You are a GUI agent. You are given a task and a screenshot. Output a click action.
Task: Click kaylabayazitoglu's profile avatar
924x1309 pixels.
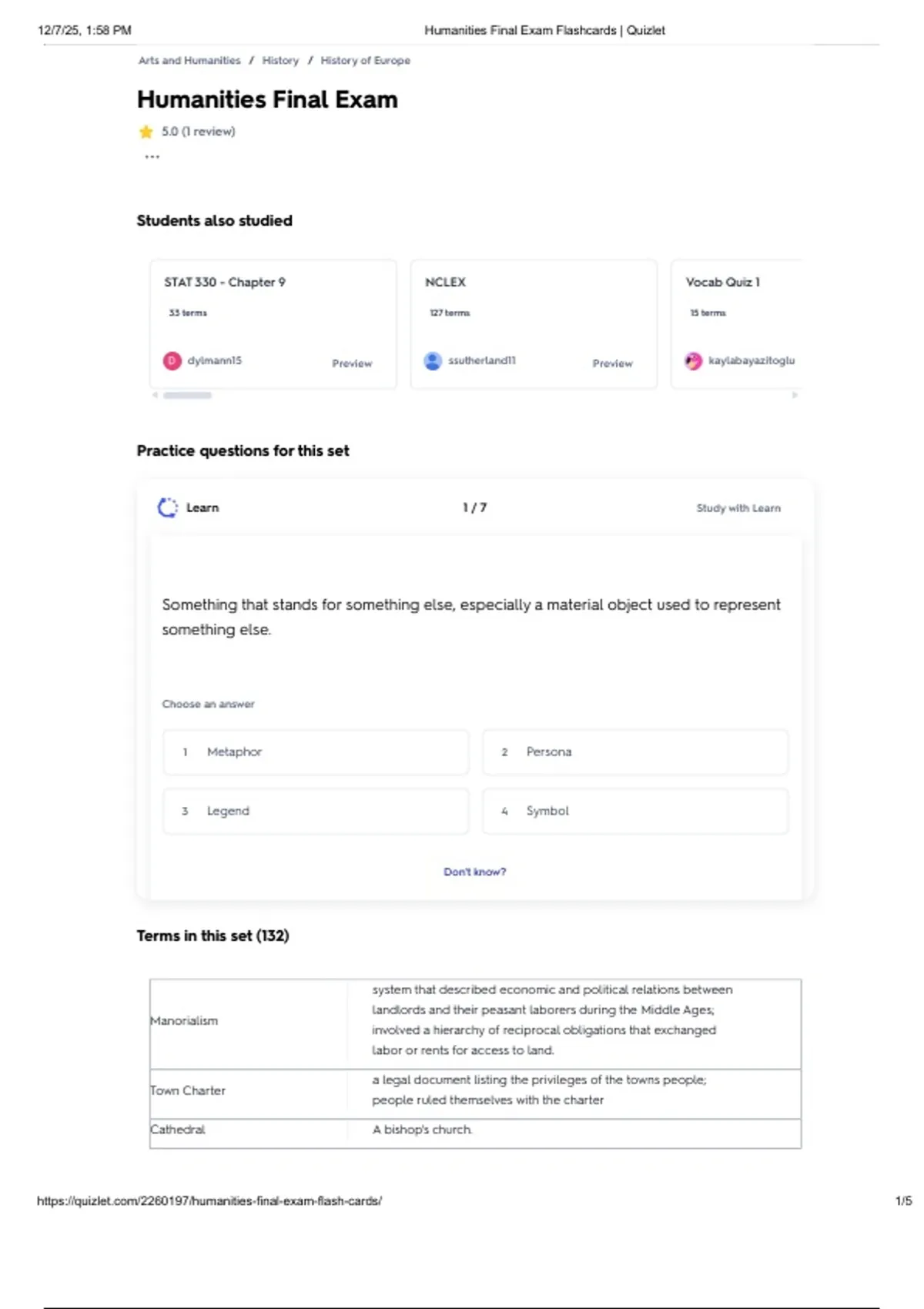pos(694,360)
